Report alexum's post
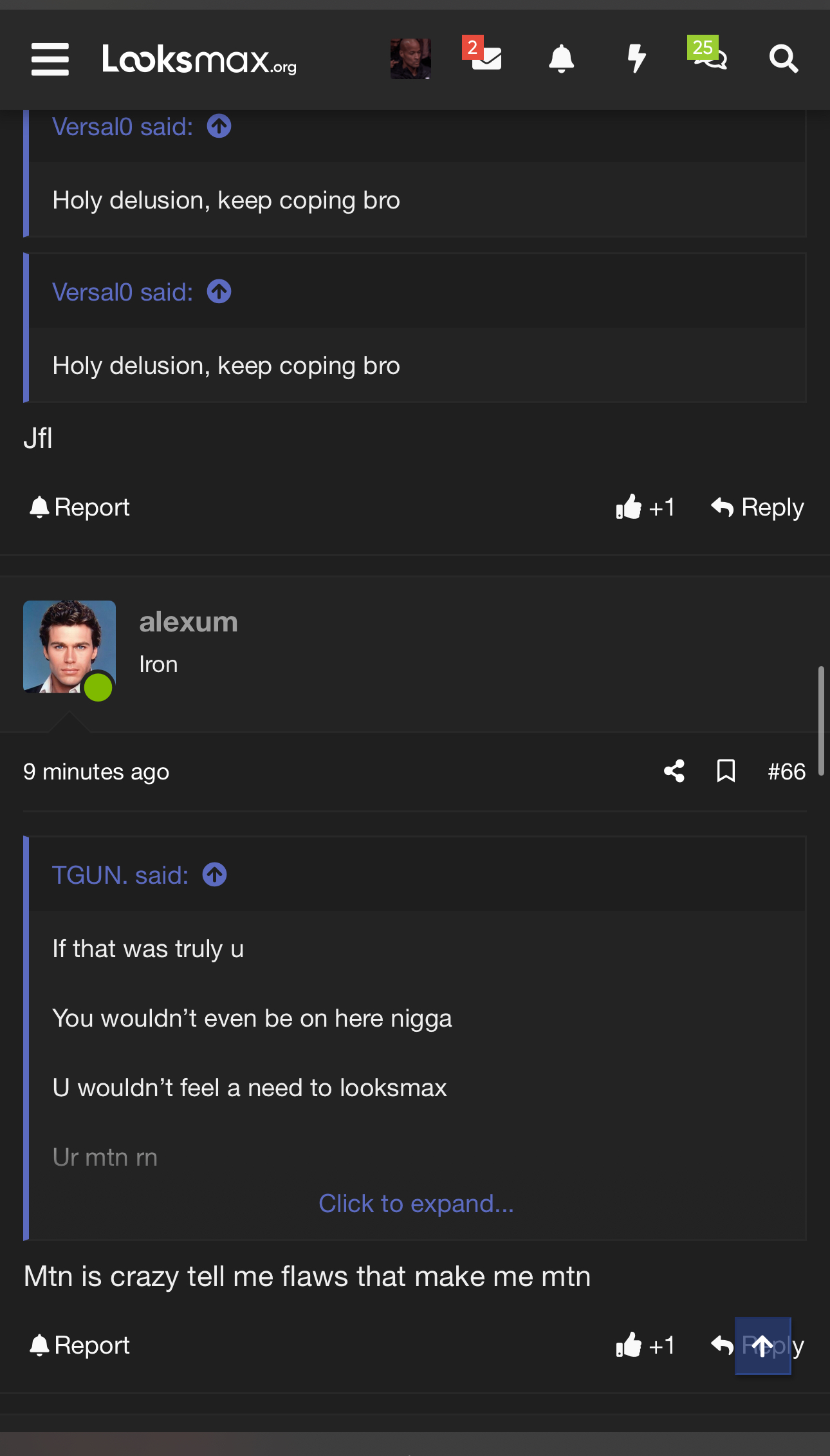Image resolution: width=830 pixels, height=1456 pixels. (x=80, y=1345)
